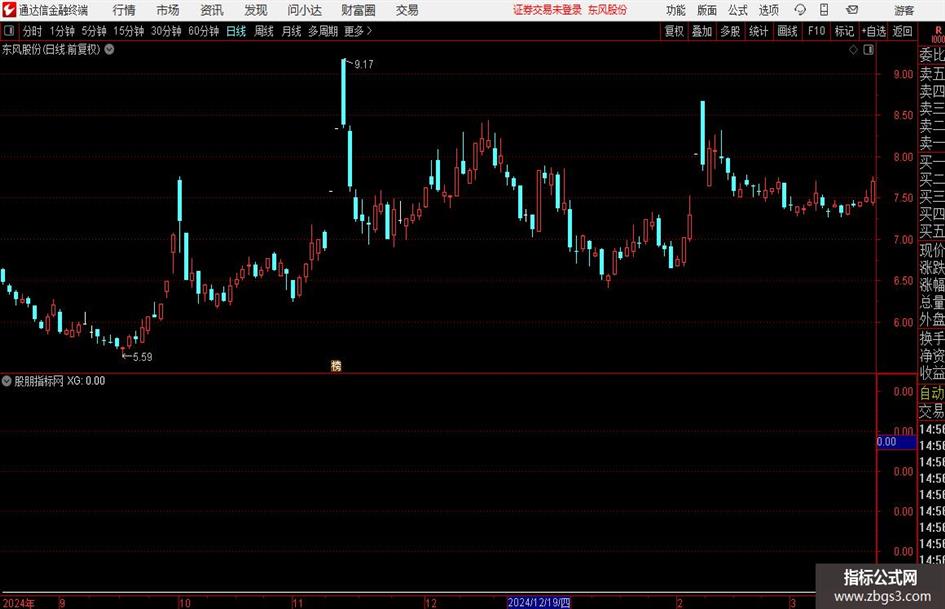This screenshot has width=945, height=609.
Task: Switch to 15分钟 period
Action: [x=129, y=31]
